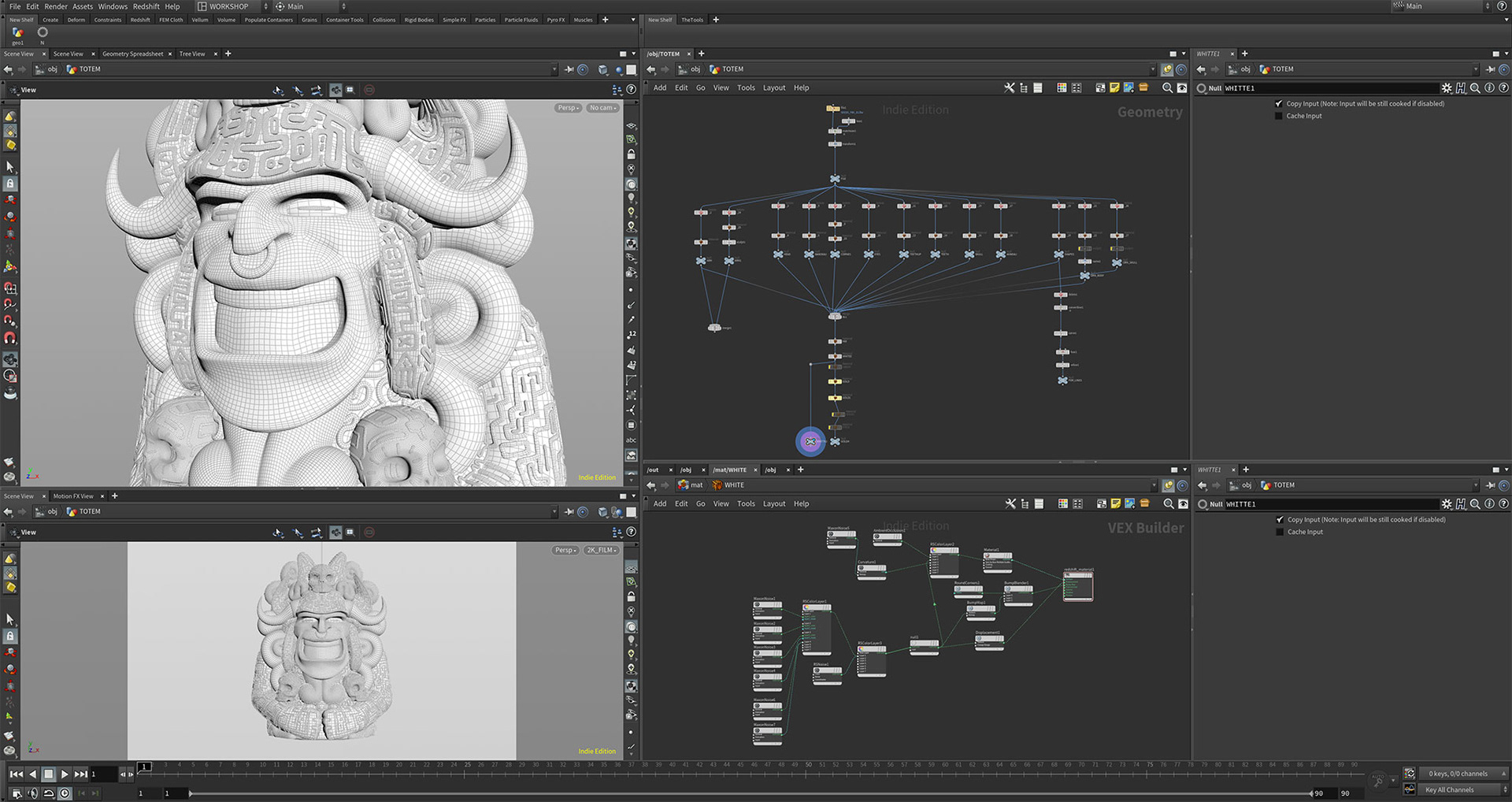The width and height of the screenshot is (1512, 802).
Task: Toggle pin icon in upper WHITTE1 parameter pane
Action: [1490, 69]
